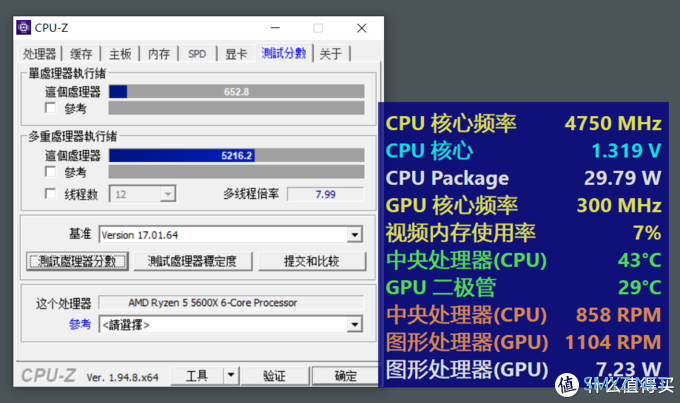680x403 pixels.
Task: Switch to the 处理器 tab
Action: point(39,54)
